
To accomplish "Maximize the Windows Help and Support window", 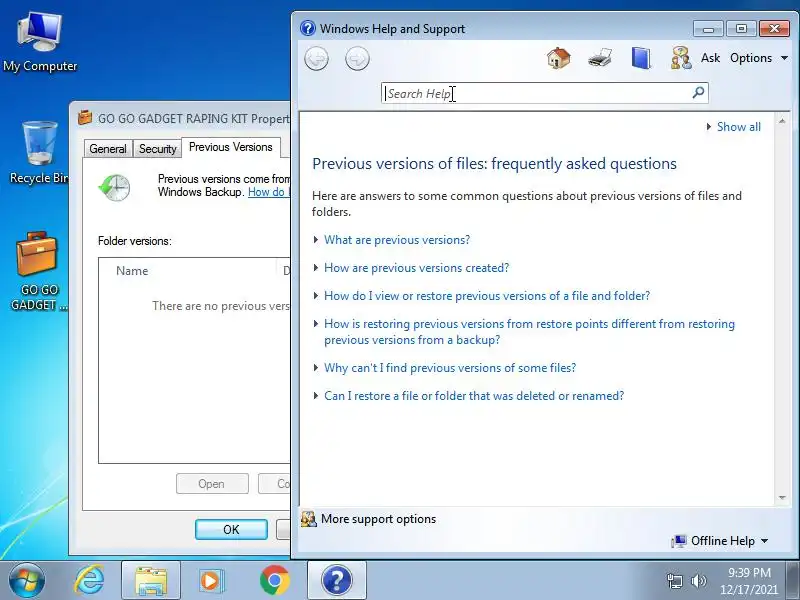I will pos(741,29).
